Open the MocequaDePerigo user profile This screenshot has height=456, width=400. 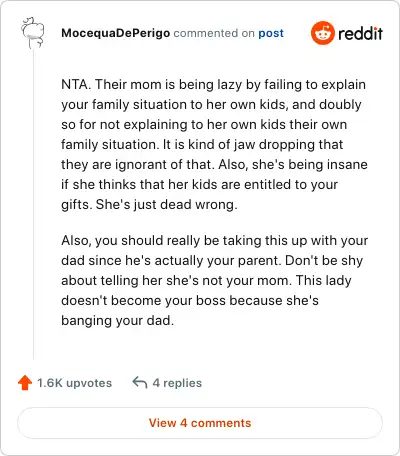point(115,33)
